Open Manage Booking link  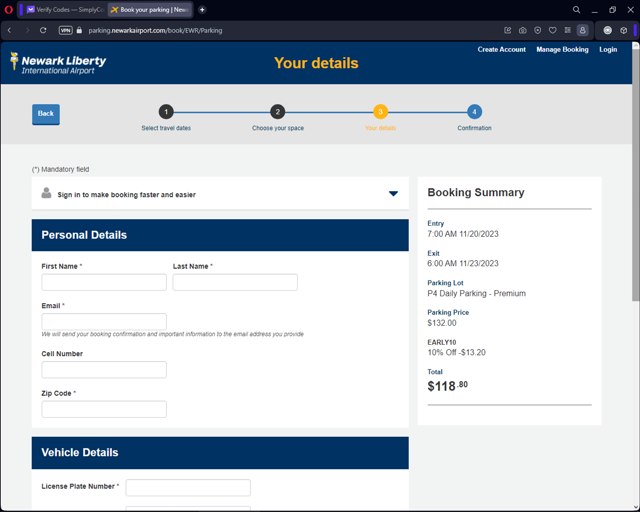tap(562, 49)
